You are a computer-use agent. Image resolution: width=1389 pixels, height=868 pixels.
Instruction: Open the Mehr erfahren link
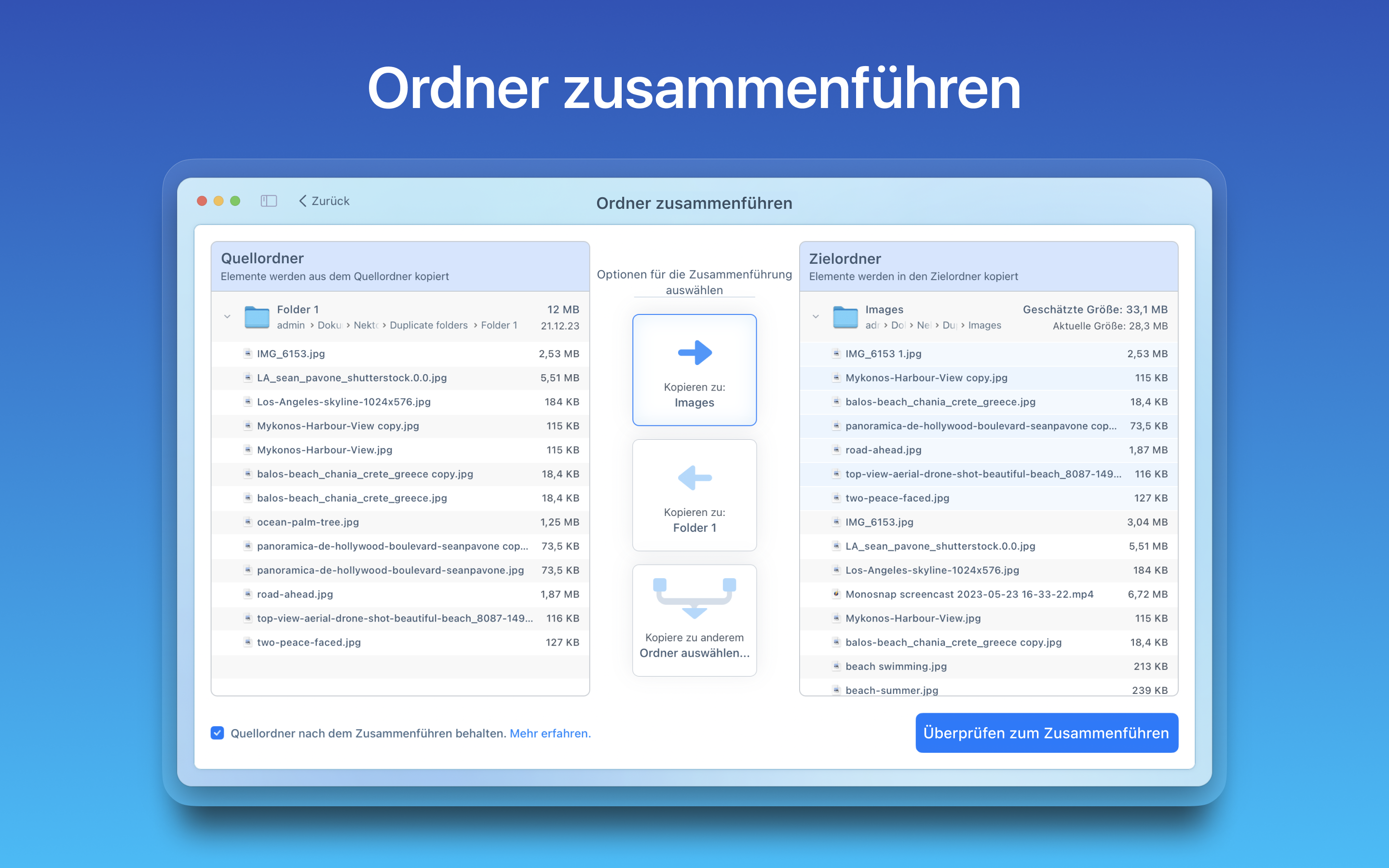click(549, 733)
